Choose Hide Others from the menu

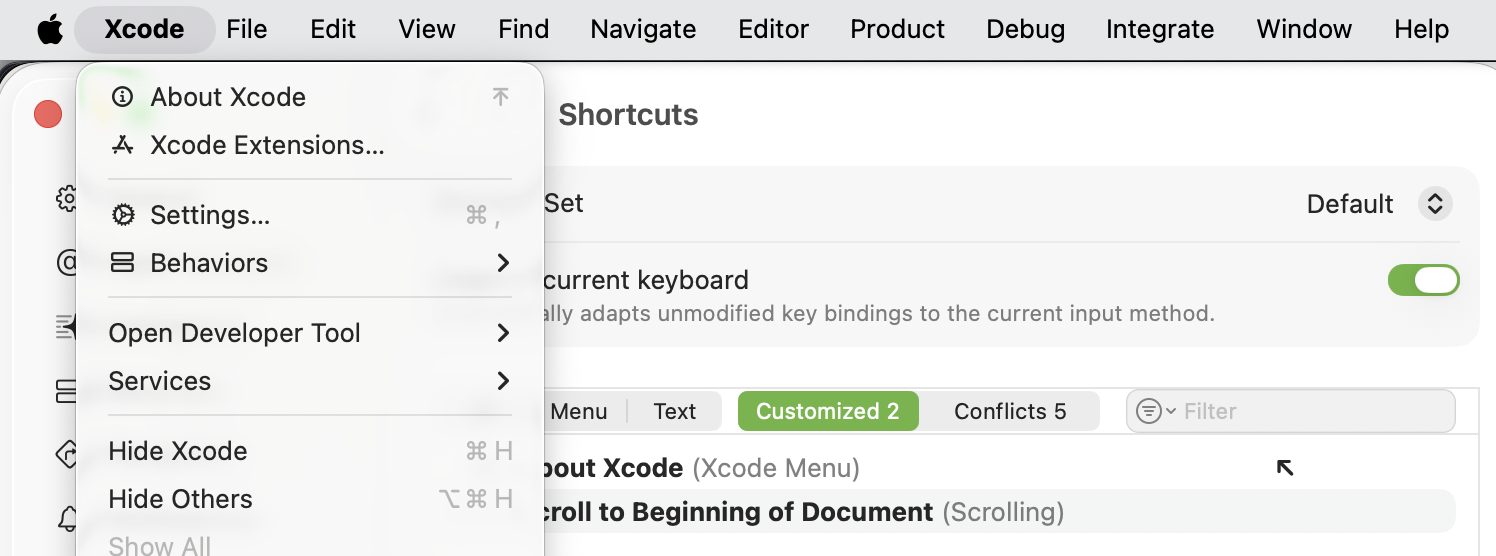(x=181, y=499)
